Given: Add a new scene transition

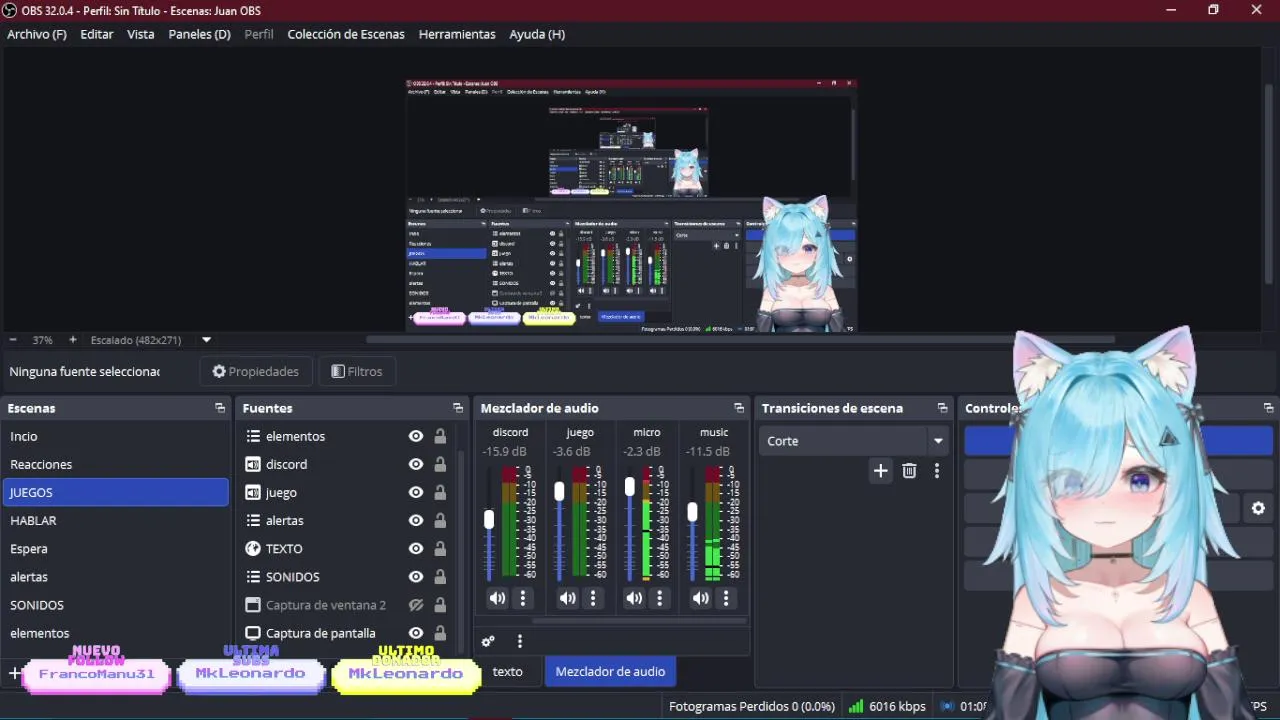Looking at the screenshot, I should click(880, 471).
